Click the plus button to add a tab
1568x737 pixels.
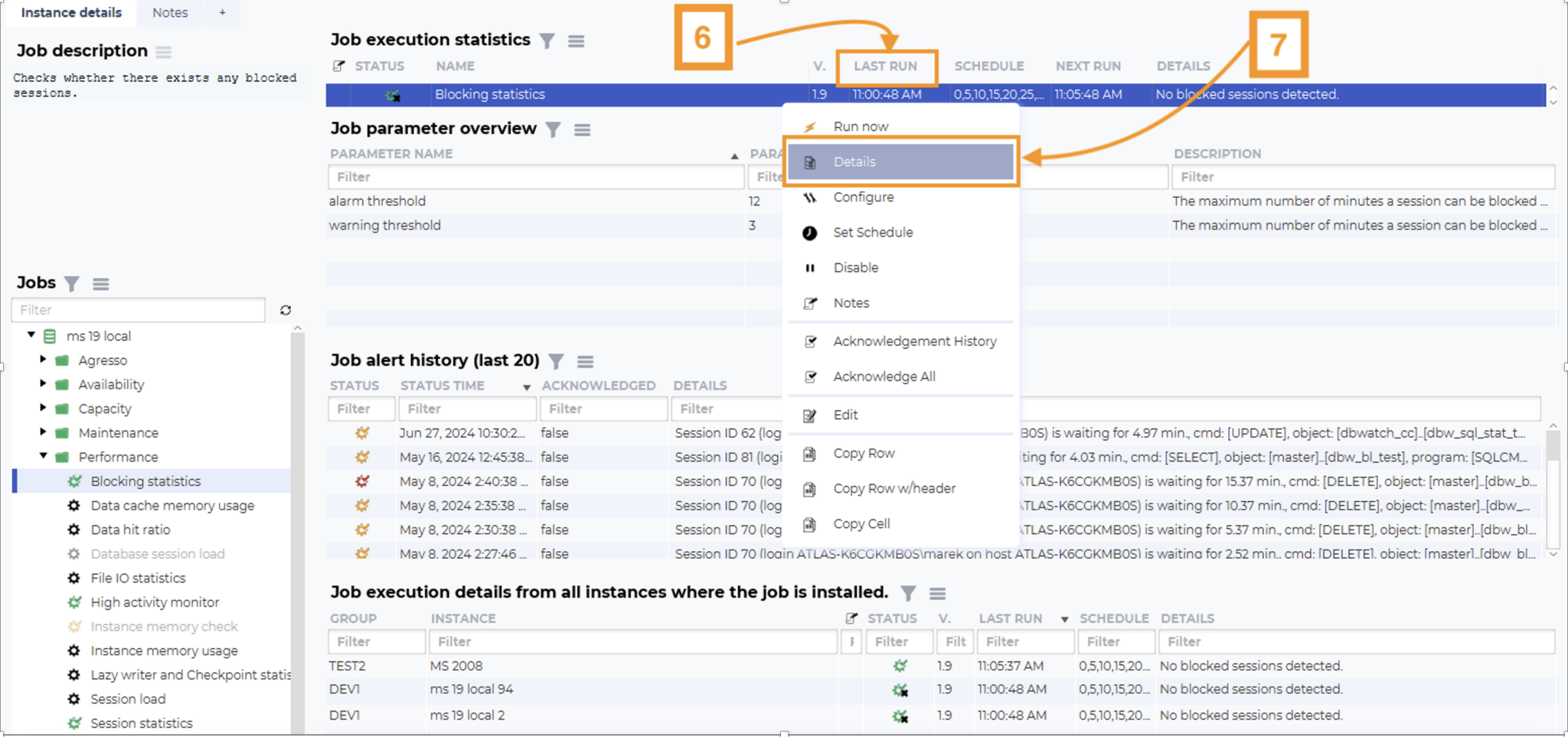tap(221, 12)
